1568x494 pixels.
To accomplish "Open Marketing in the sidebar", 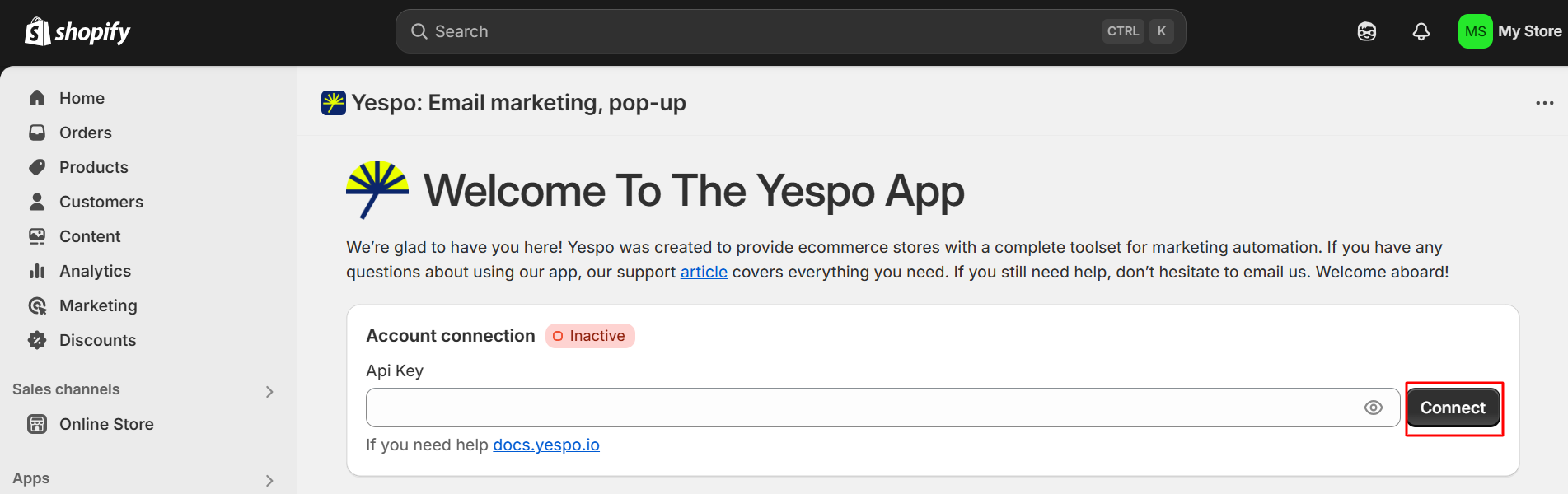I will tap(98, 305).
